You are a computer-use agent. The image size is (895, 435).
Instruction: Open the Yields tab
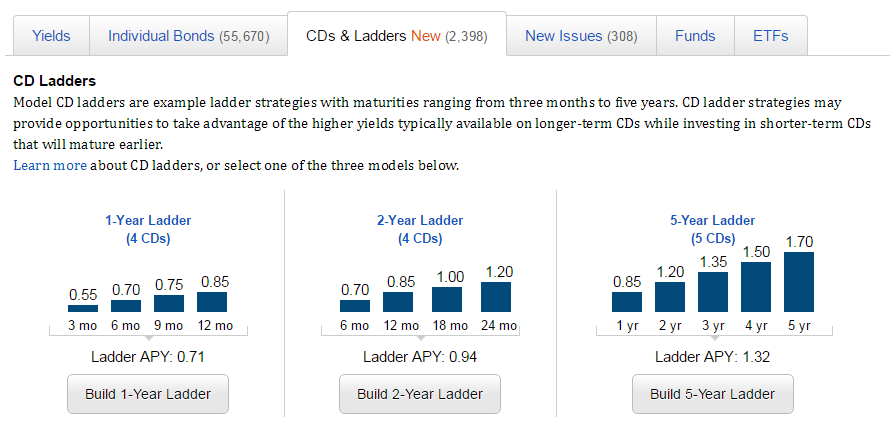pyautogui.click(x=51, y=36)
